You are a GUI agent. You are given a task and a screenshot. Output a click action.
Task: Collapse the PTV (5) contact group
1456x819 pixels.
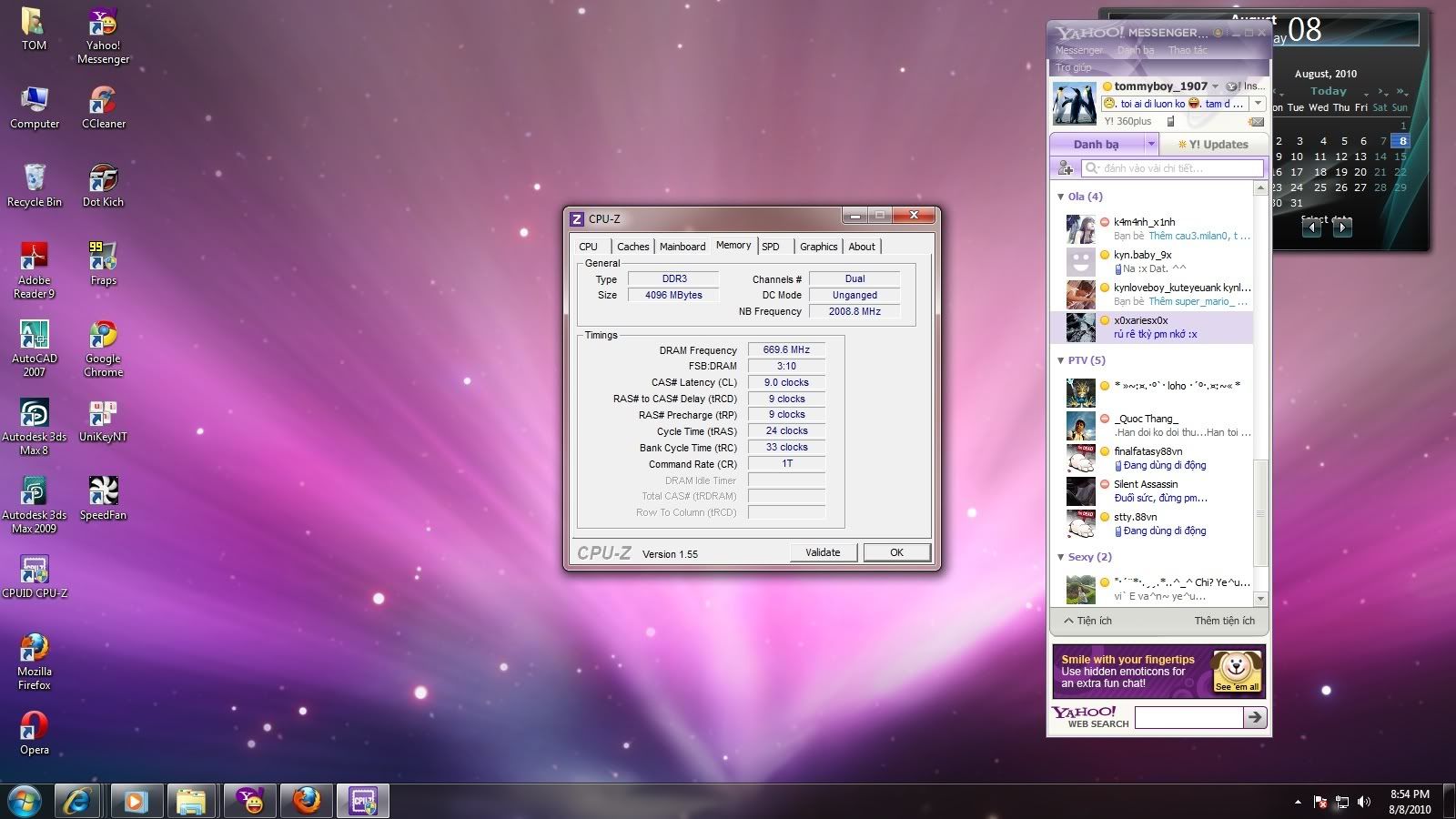pyautogui.click(x=1060, y=360)
